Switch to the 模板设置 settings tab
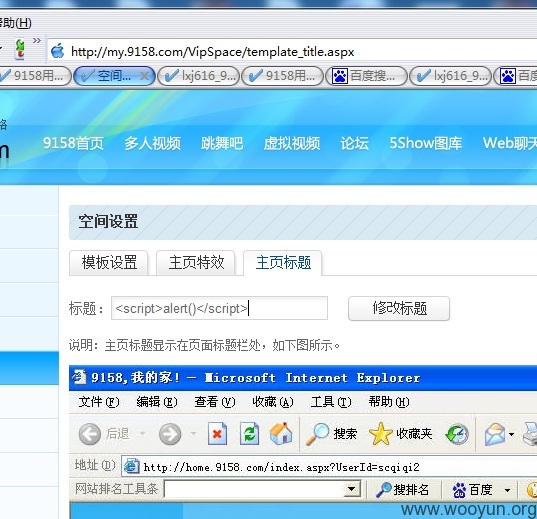Screen dimensions: 537x519 pos(109,263)
